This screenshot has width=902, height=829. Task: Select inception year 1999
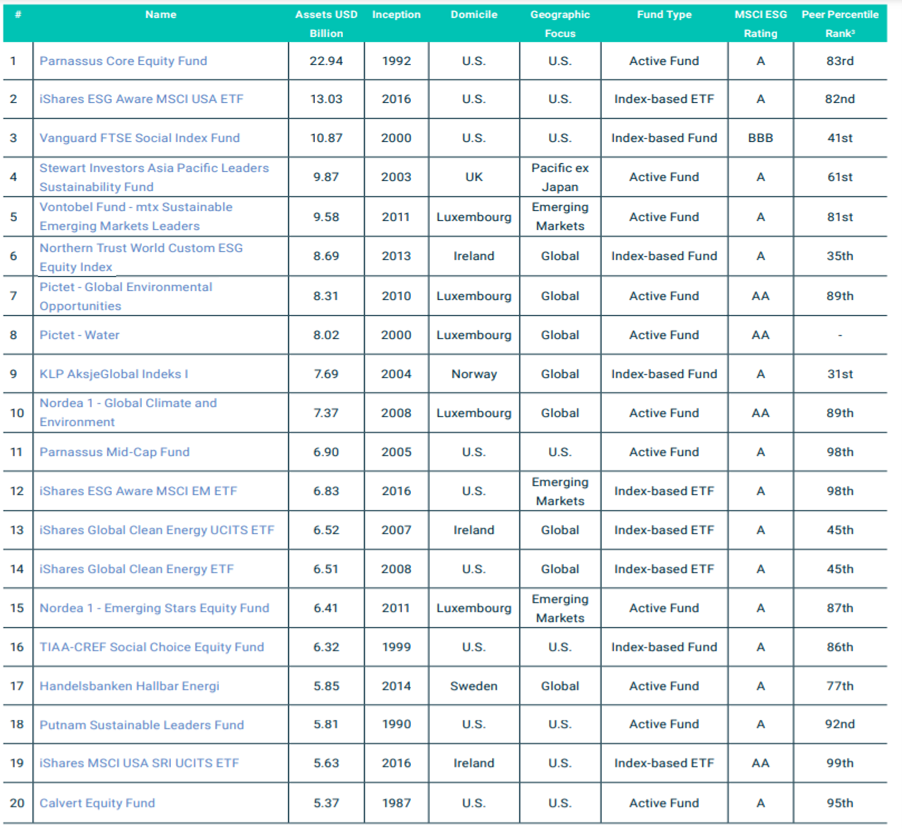(396, 647)
